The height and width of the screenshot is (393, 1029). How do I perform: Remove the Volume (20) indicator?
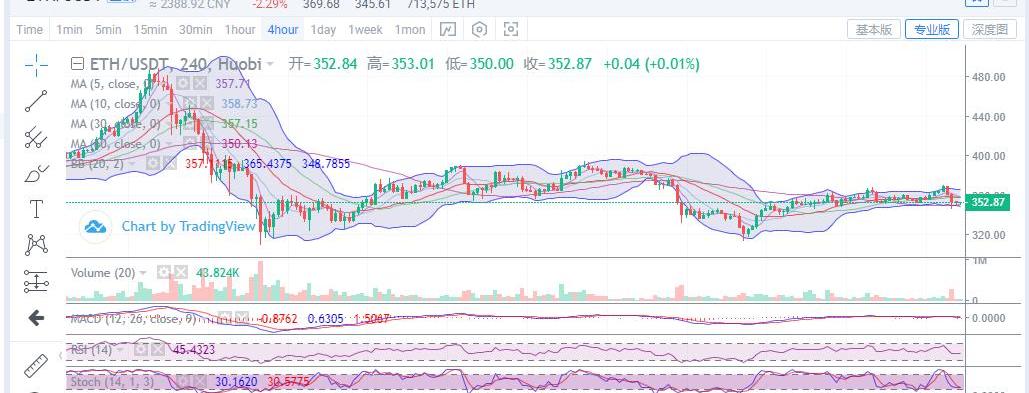181,272
